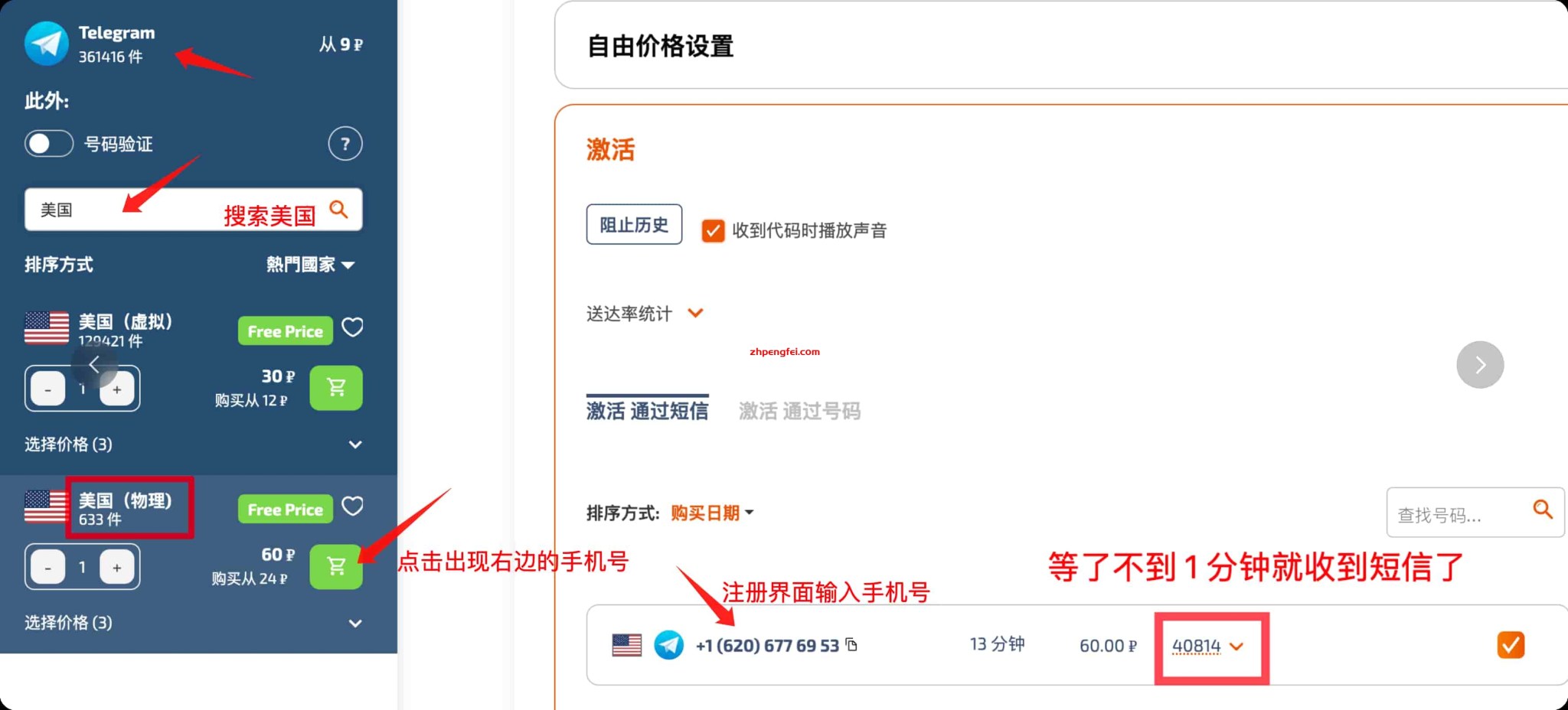This screenshot has width=1568, height=710.
Task: Expand 选择价格 (3) under 美国（物理）
Action: pyautogui.click(x=193, y=623)
